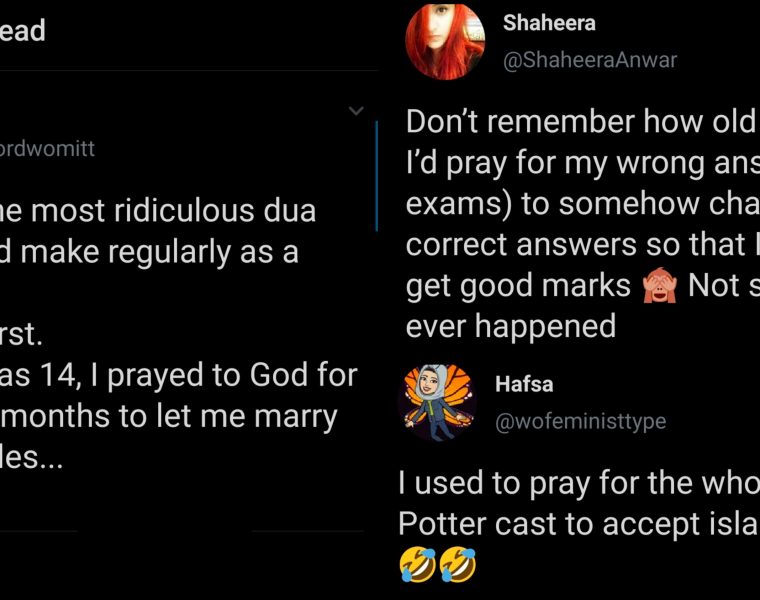Open Hafsa's cartoon butterfly avatar
This screenshot has height=600, width=760.
[437, 402]
